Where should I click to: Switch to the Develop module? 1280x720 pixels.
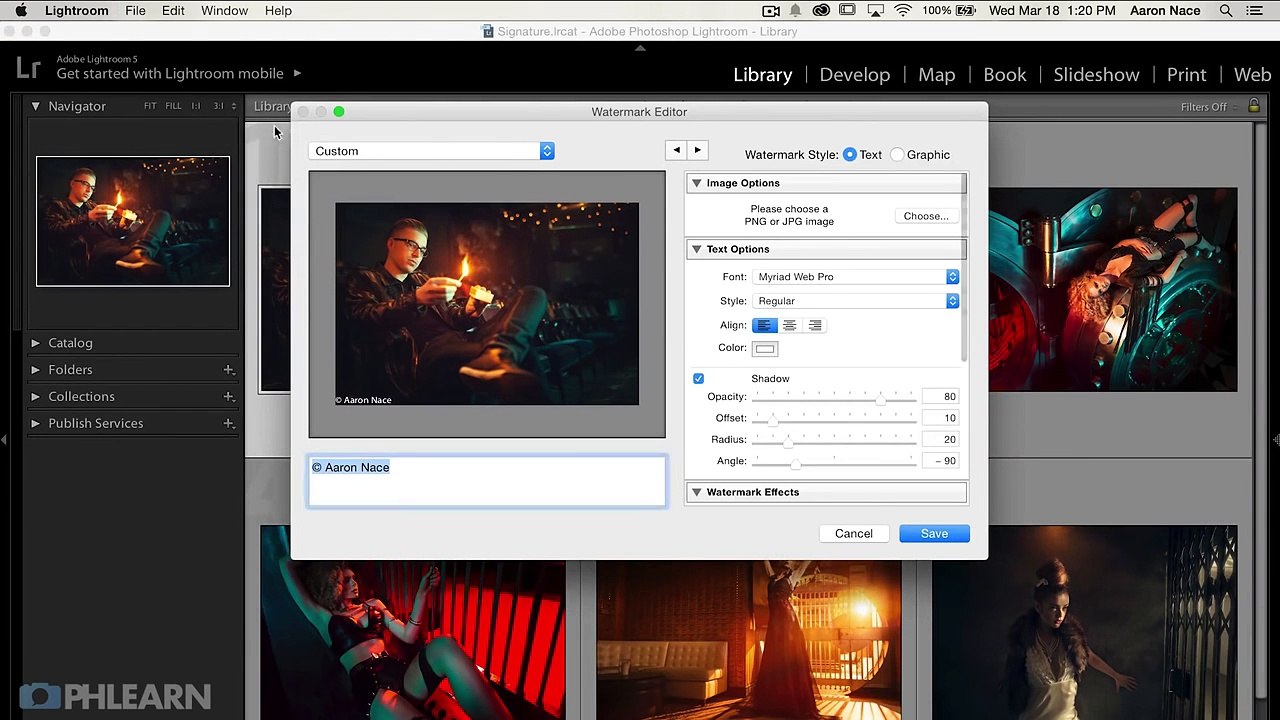click(855, 75)
